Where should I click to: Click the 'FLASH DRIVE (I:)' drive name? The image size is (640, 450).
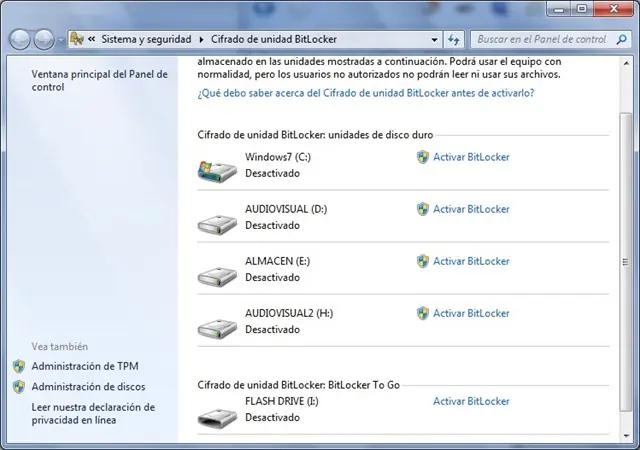click(x=282, y=401)
